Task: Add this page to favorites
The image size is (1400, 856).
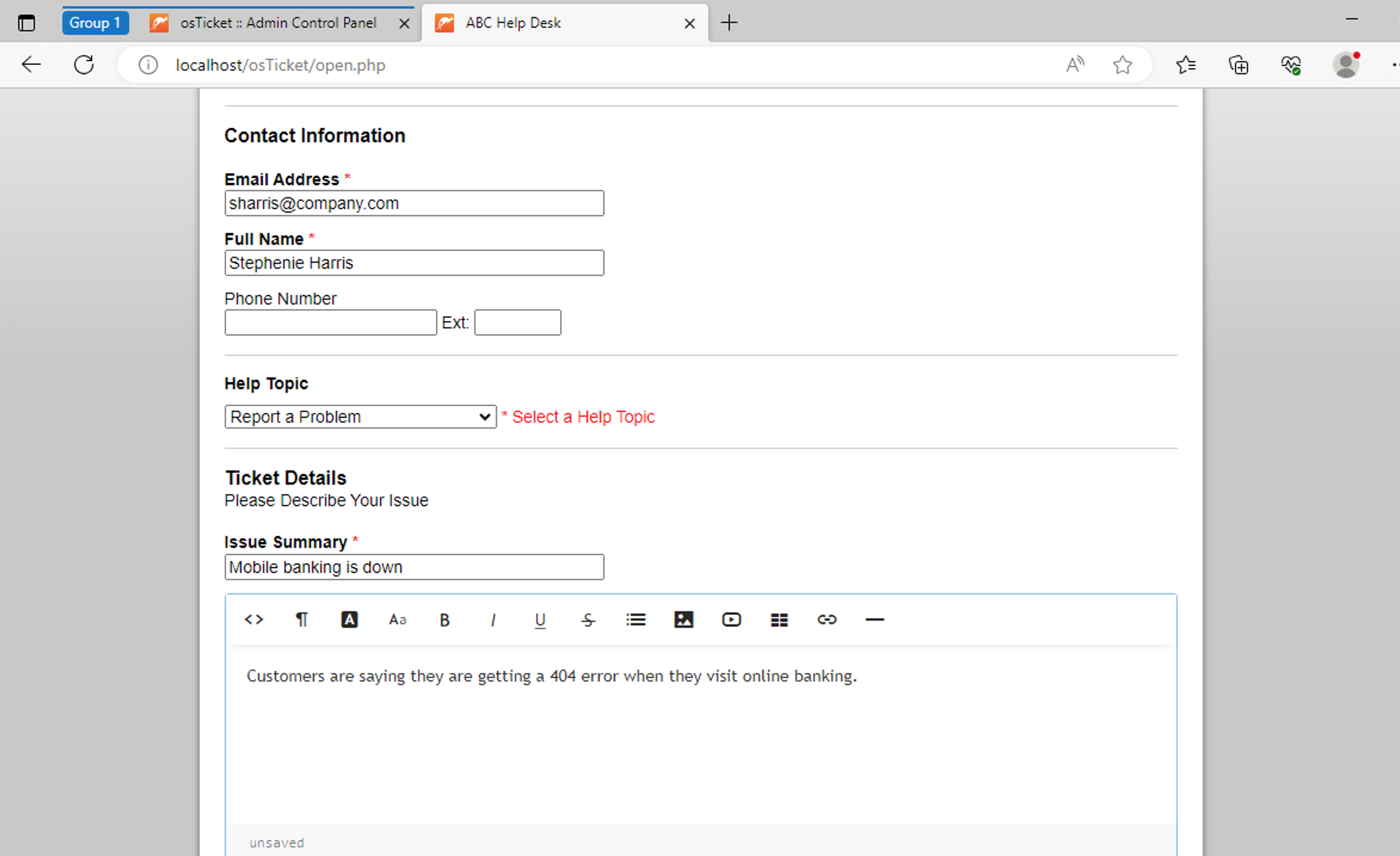Action: coord(1122,64)
